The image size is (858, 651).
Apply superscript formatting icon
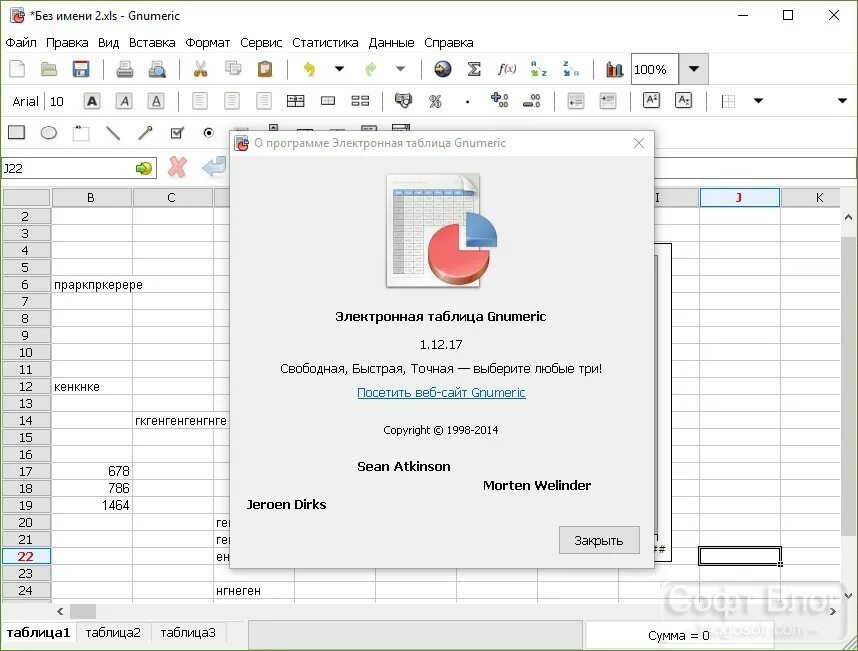651,101
